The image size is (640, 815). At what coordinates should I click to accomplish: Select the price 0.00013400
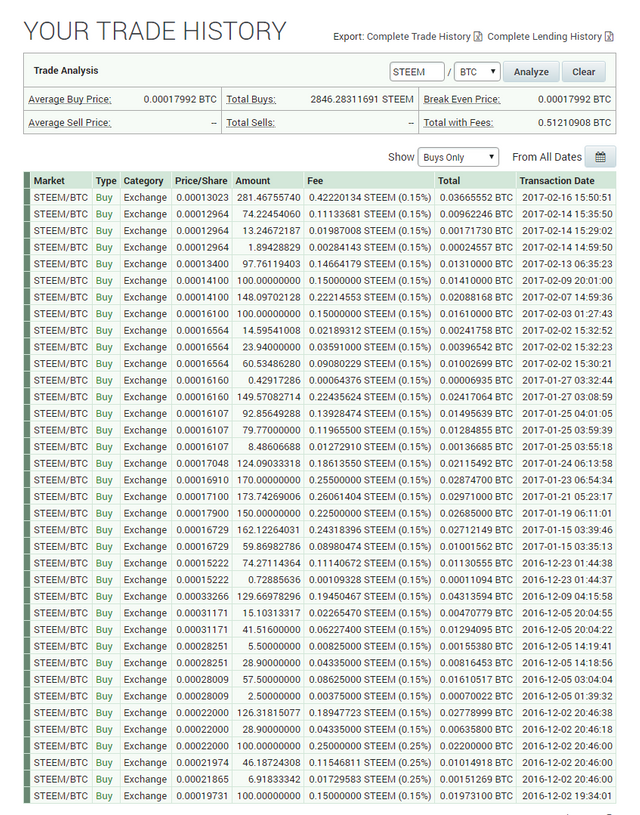coord(202,264)
